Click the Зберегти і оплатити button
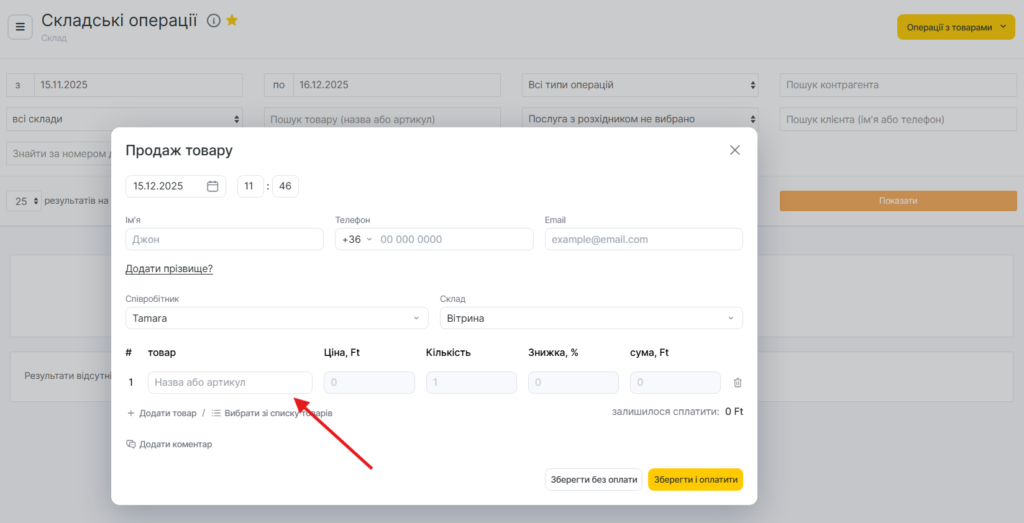1024x523 pixels. (695, 480)
